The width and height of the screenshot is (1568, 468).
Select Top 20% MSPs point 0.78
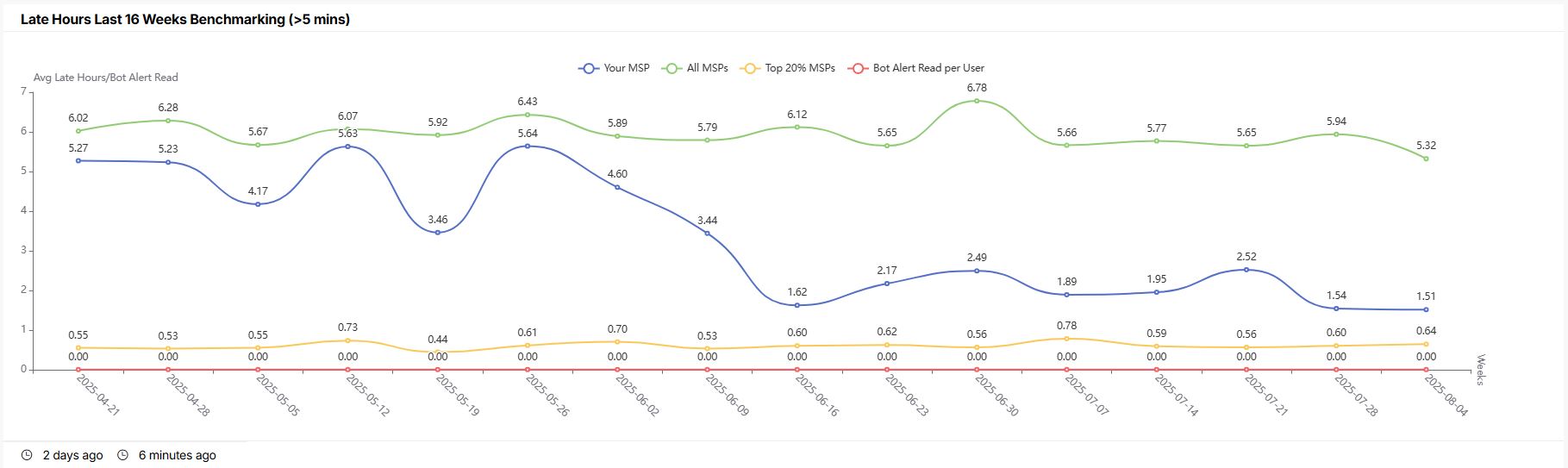[x=1066, y=339]
